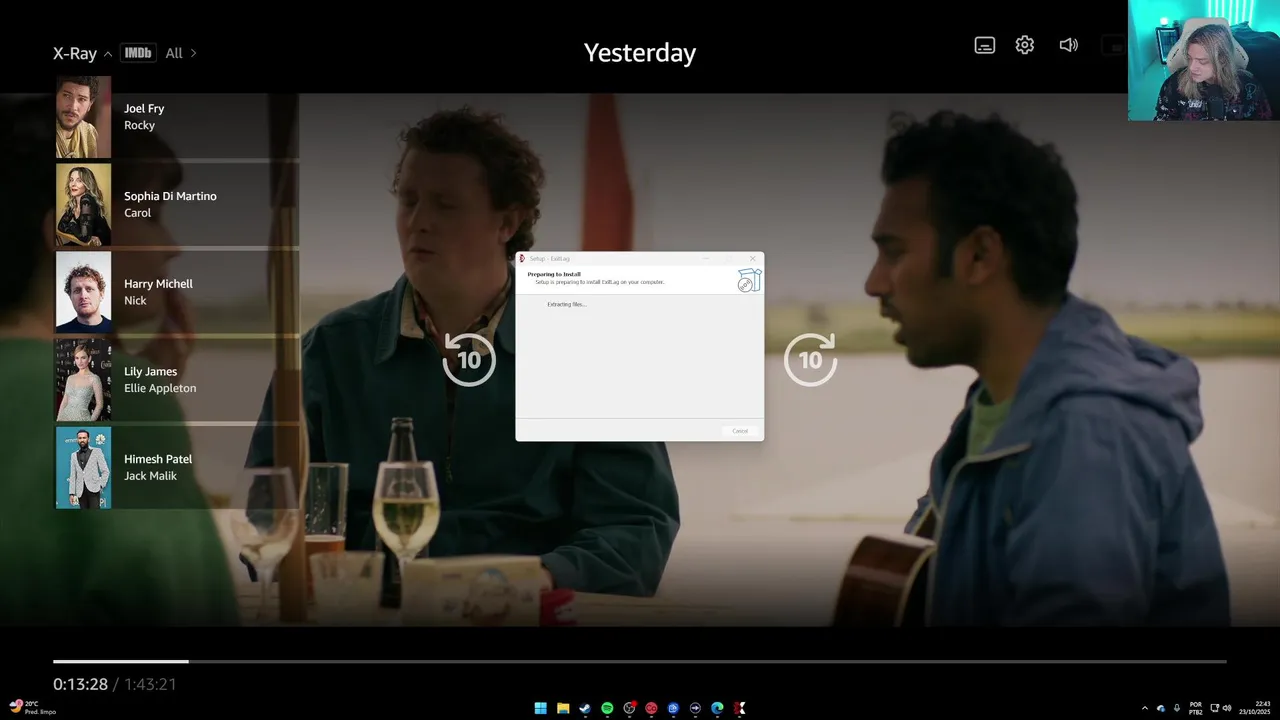Open Himesh Patel's cast photo

(83, 467)
